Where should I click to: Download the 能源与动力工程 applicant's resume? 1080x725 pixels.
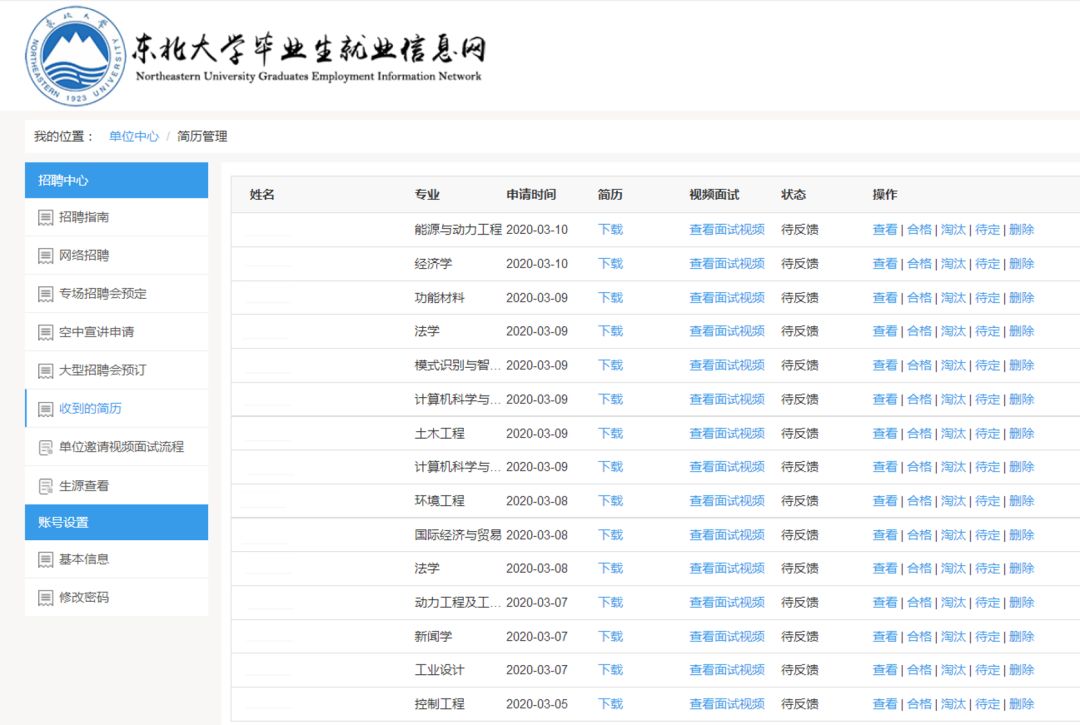610,229
